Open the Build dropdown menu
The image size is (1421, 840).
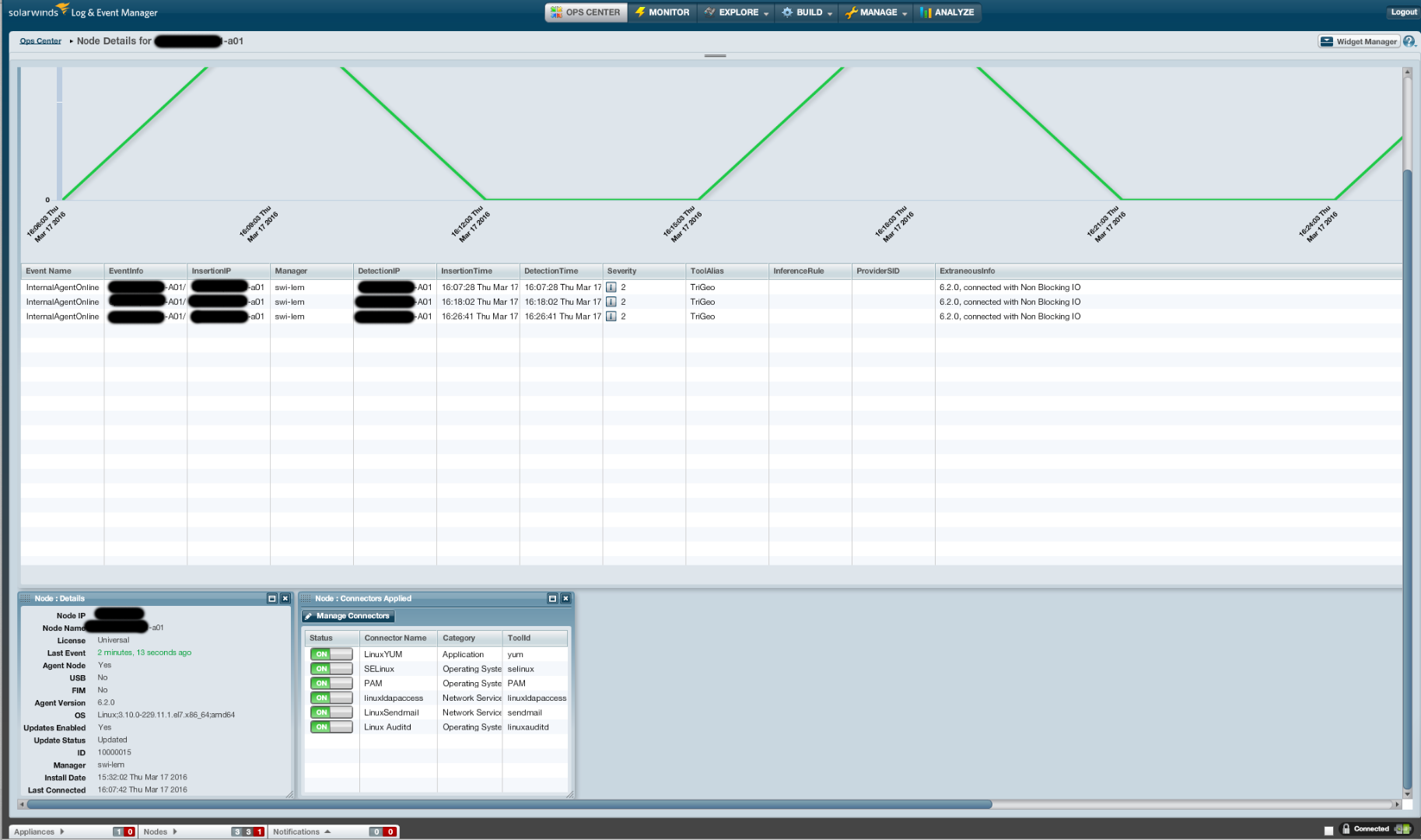coord(807,12)
